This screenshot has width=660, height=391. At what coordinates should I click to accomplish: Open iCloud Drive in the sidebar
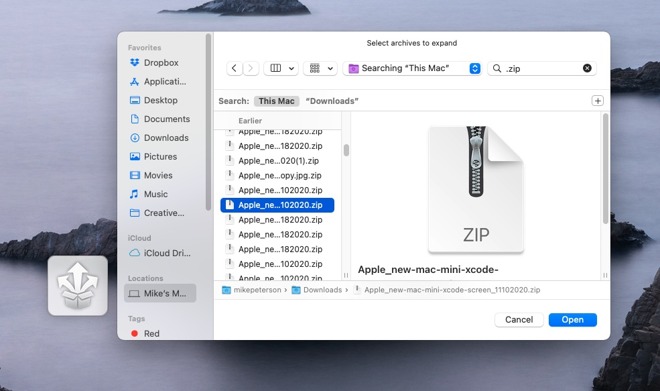[160, 253]
